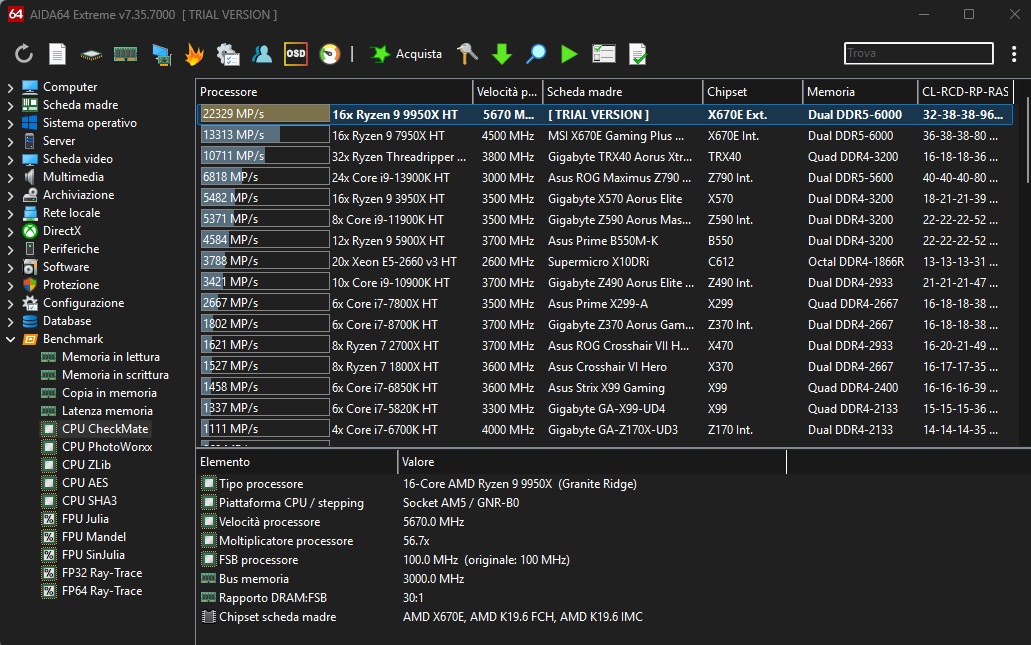Open the settings gear with document icon
This screenshot has width=1031, height=645.
228,54
